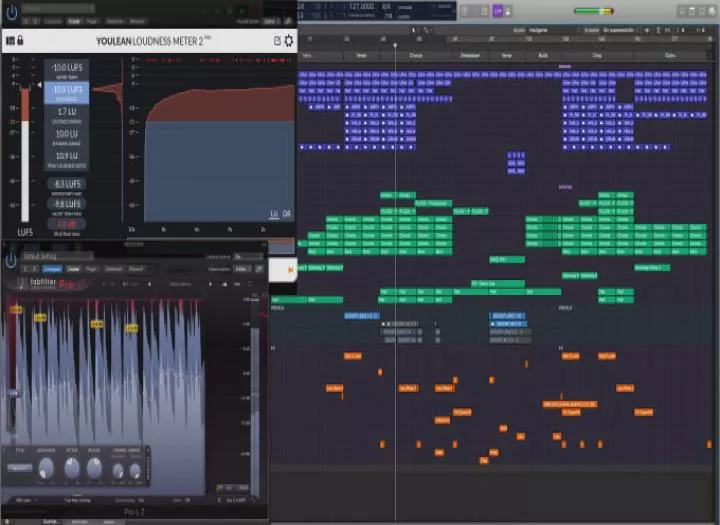Click Paste in the Youlean plugin header
This screenshot has height=525, width=720.
tap(92, 21)
